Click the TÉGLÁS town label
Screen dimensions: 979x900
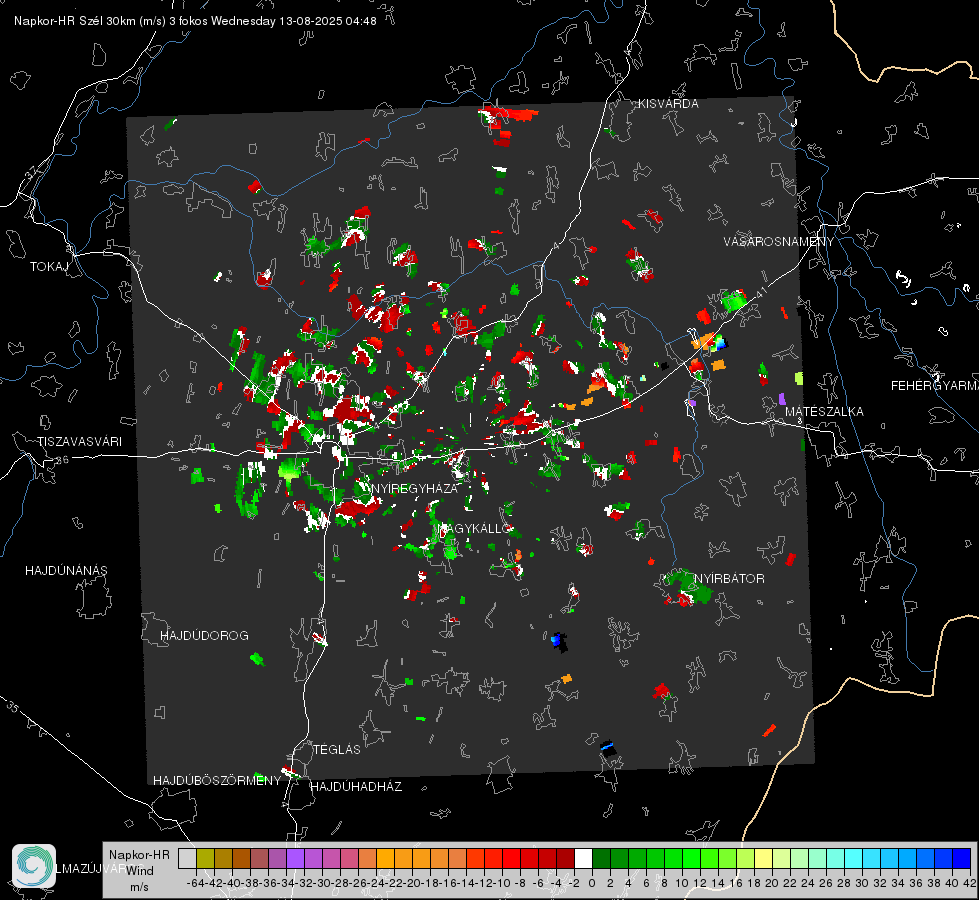pyautogui.click(x=337, y=750)
